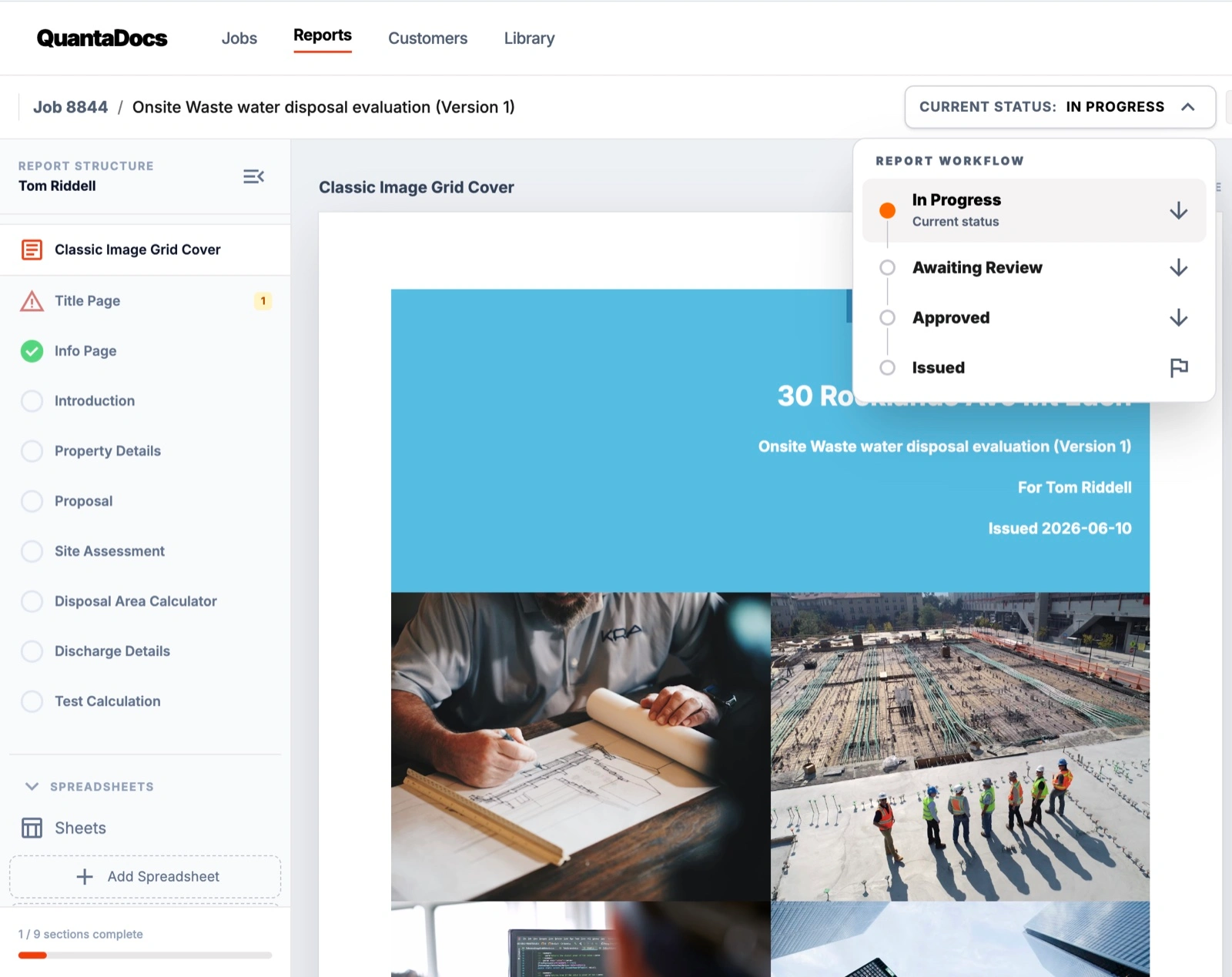
Task: Click the Title Page badge showing 1
Action: (x=263, y=301)
